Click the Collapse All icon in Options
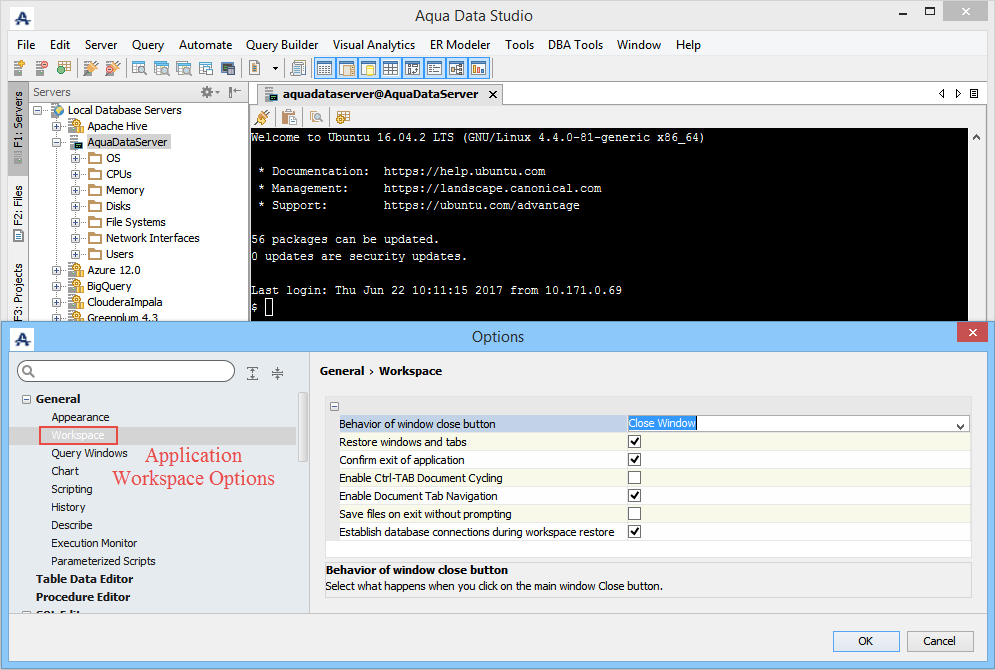The image size is (995, 670). (x=277, y=373)
